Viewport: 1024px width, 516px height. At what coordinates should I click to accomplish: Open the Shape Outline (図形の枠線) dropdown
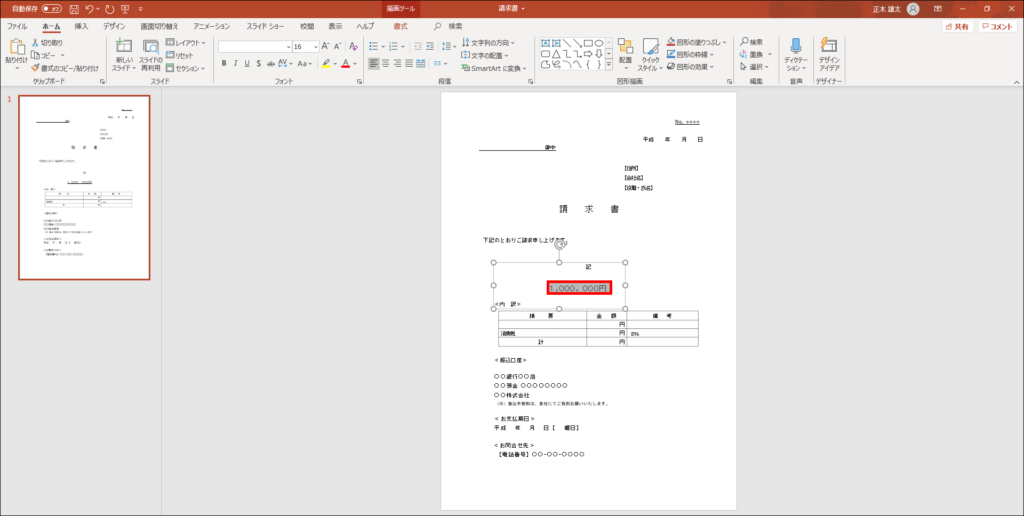[690, 54]
